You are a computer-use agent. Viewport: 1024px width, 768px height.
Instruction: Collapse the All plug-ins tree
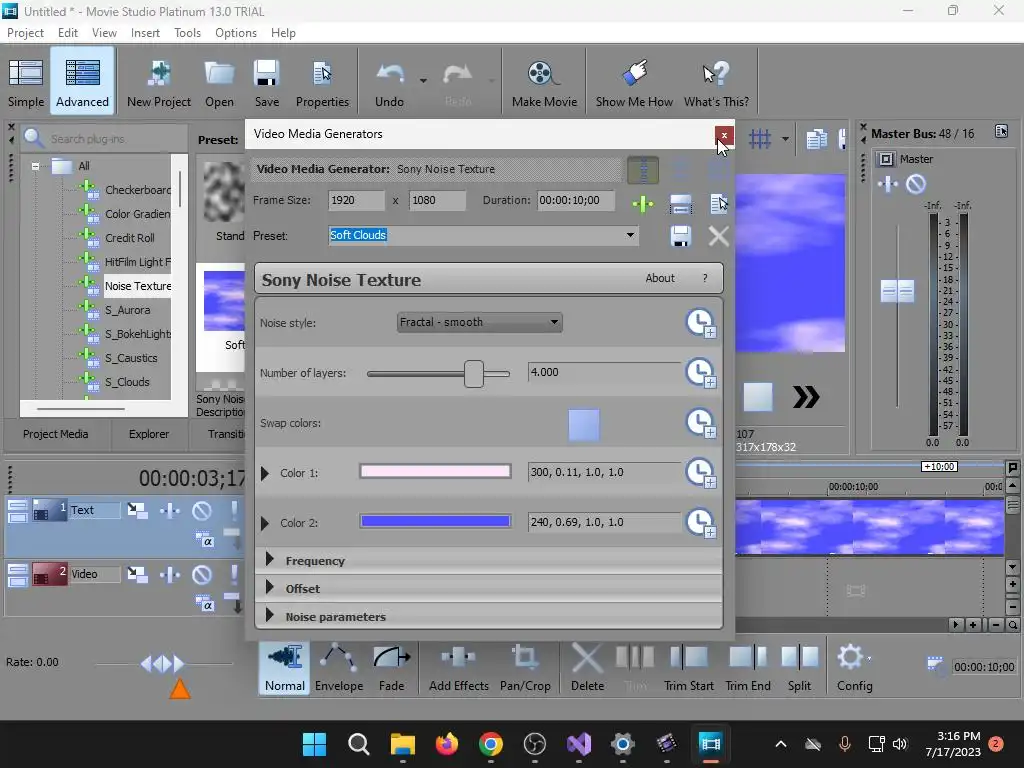(x=35, y=167)
